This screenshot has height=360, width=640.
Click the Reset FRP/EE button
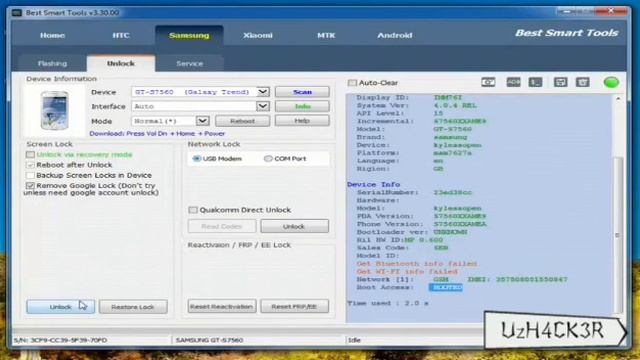click(x=294, y=307)
